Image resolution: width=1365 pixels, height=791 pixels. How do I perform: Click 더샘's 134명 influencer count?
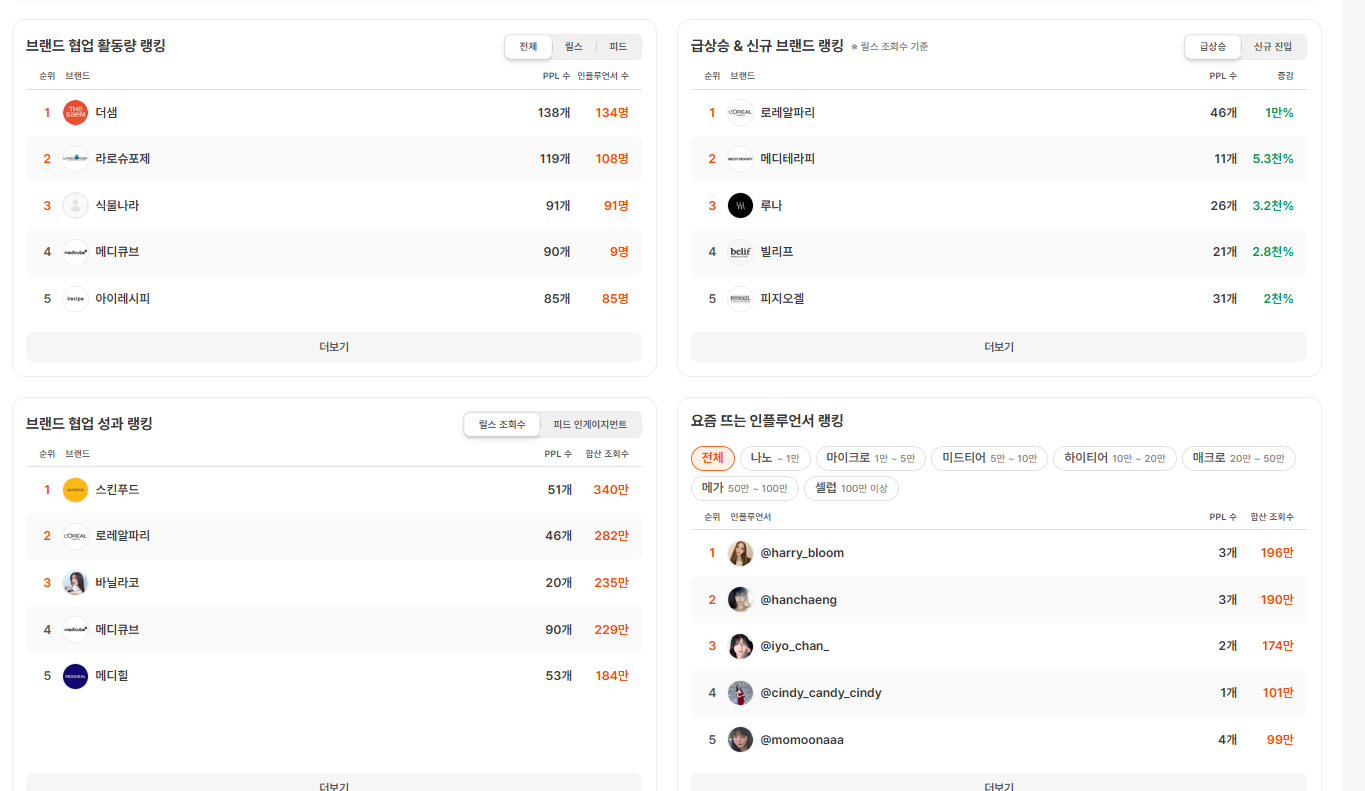pos(612,113)
